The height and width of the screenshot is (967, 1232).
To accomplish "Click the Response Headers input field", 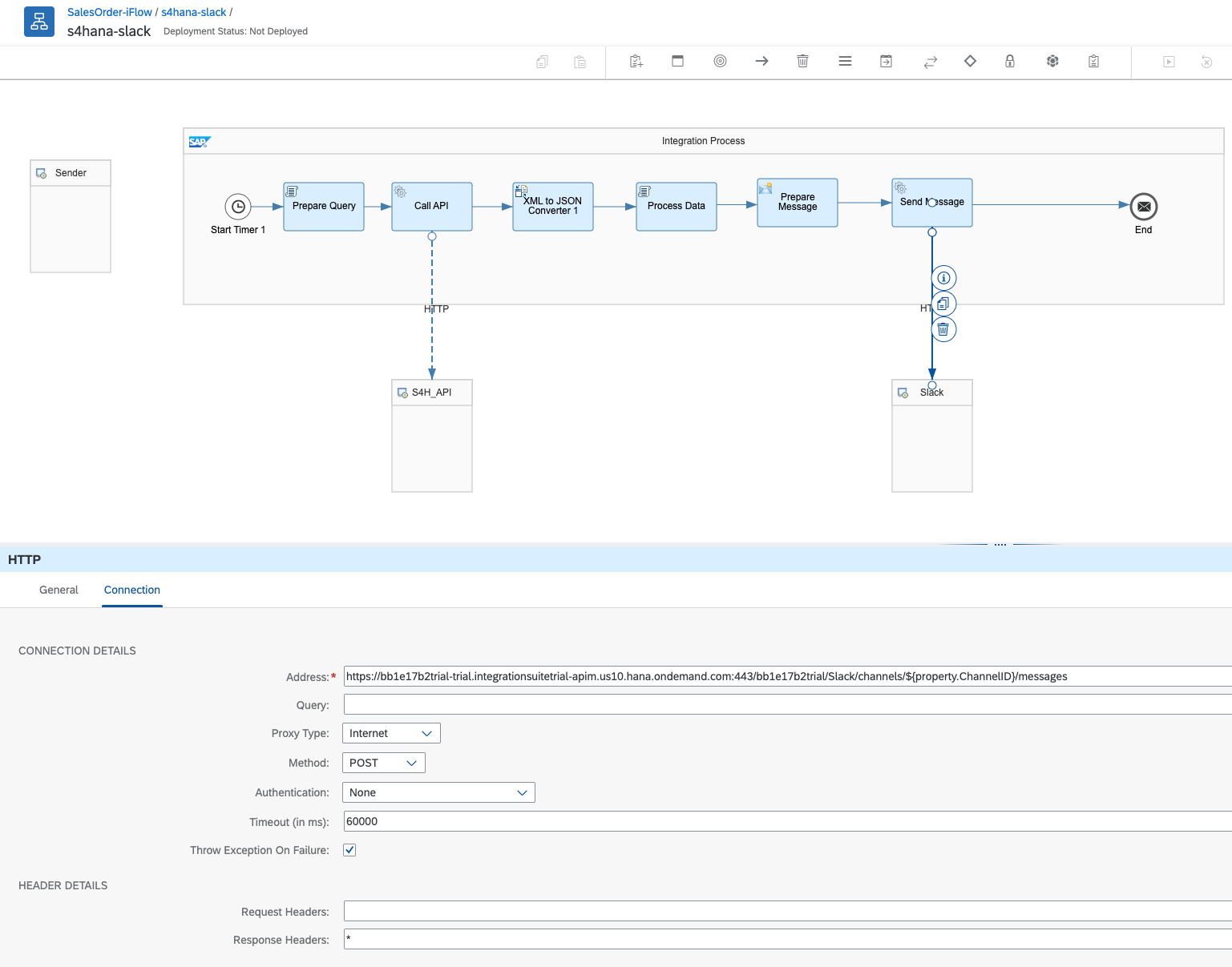I will click(788, 939).
